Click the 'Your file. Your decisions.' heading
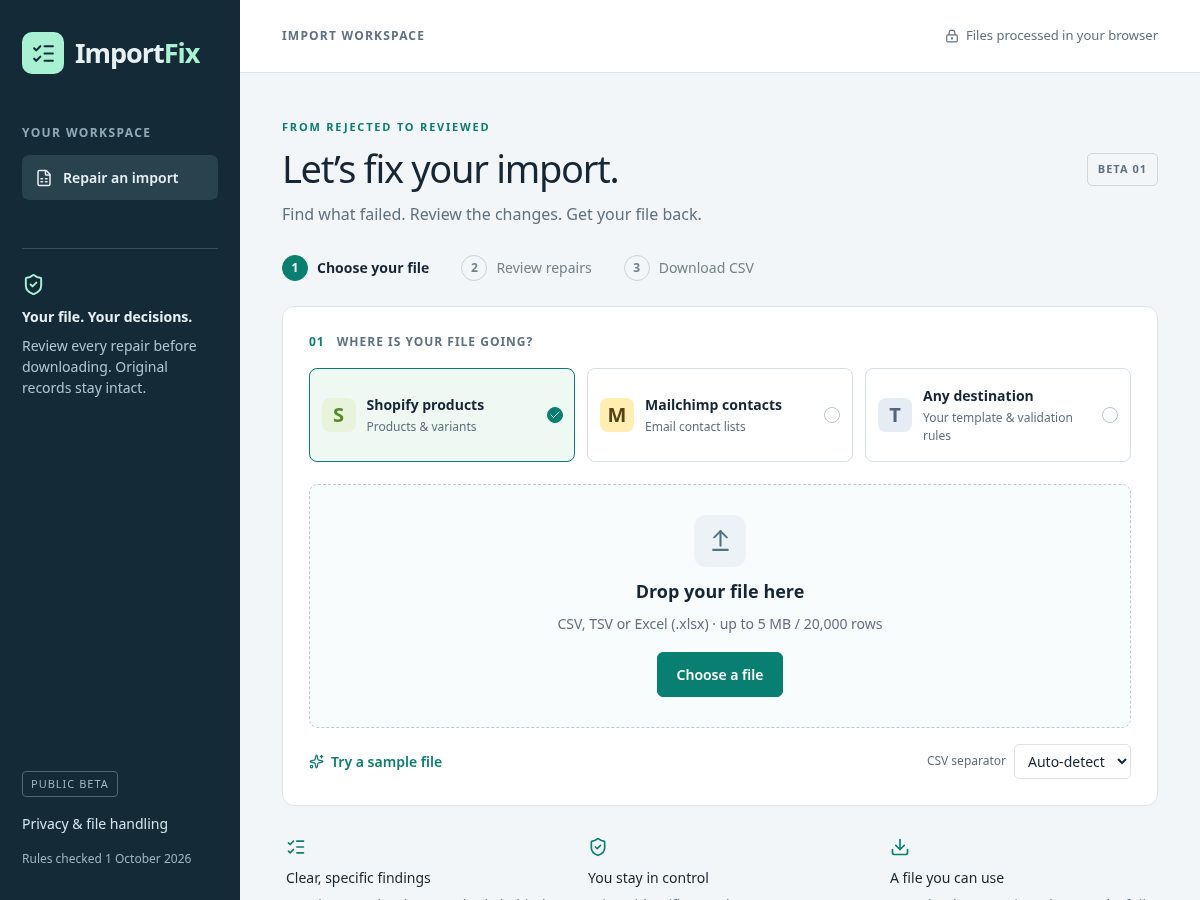 (x=107, y=317)
